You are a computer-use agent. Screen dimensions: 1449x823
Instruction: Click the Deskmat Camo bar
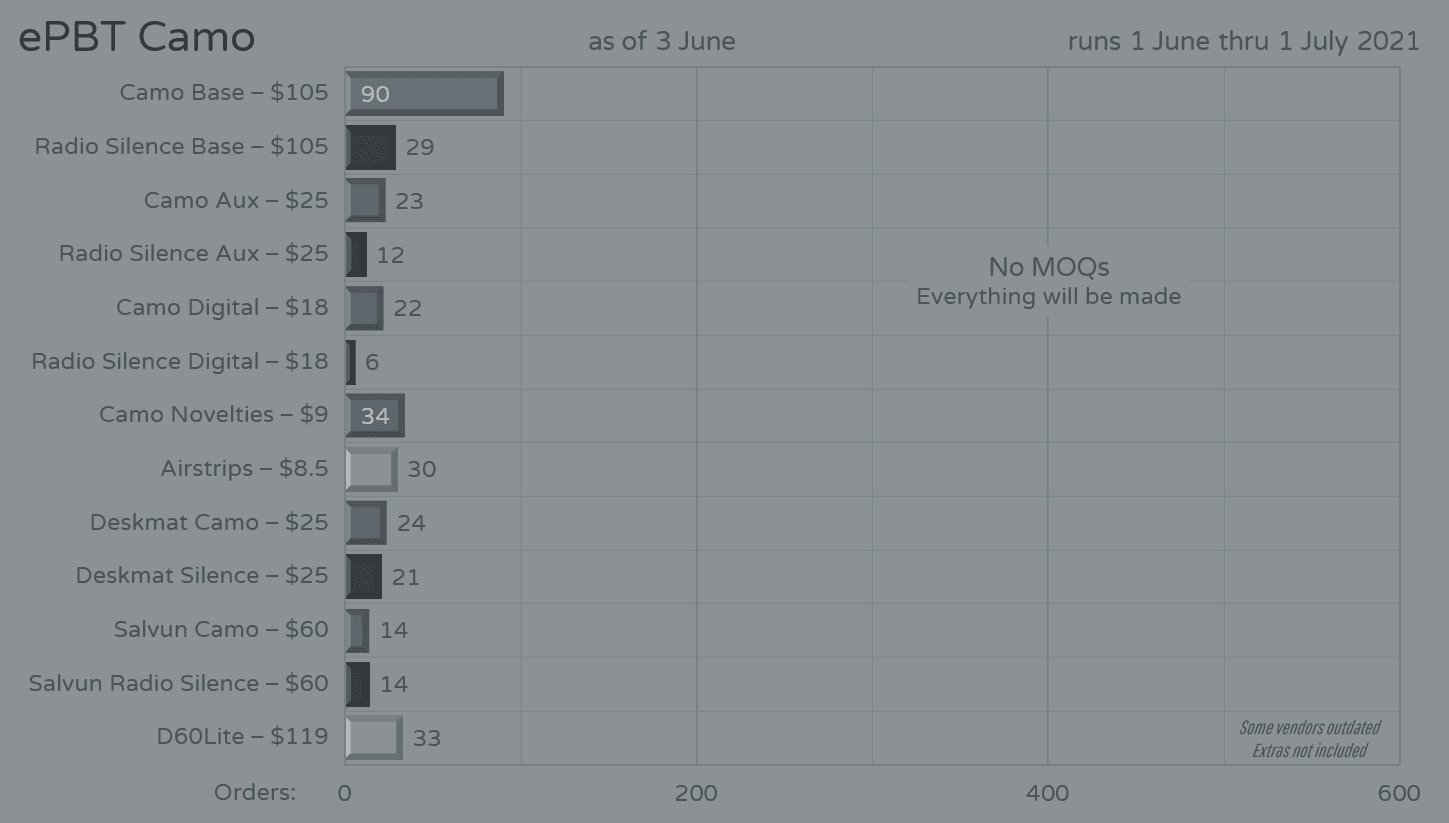point(366,522)
